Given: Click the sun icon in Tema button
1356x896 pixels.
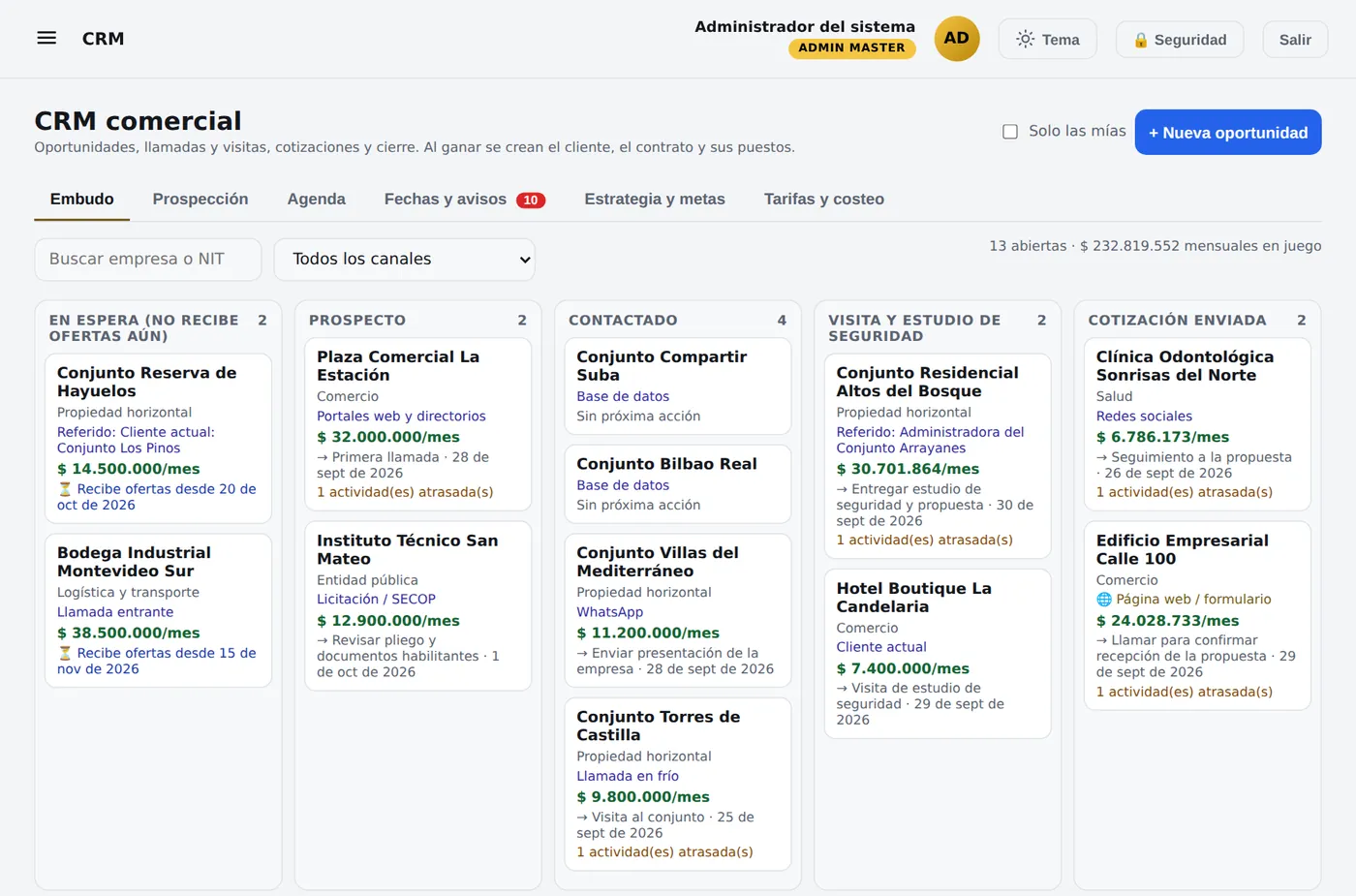Looking at the screenshot, I should [1025, 39].
